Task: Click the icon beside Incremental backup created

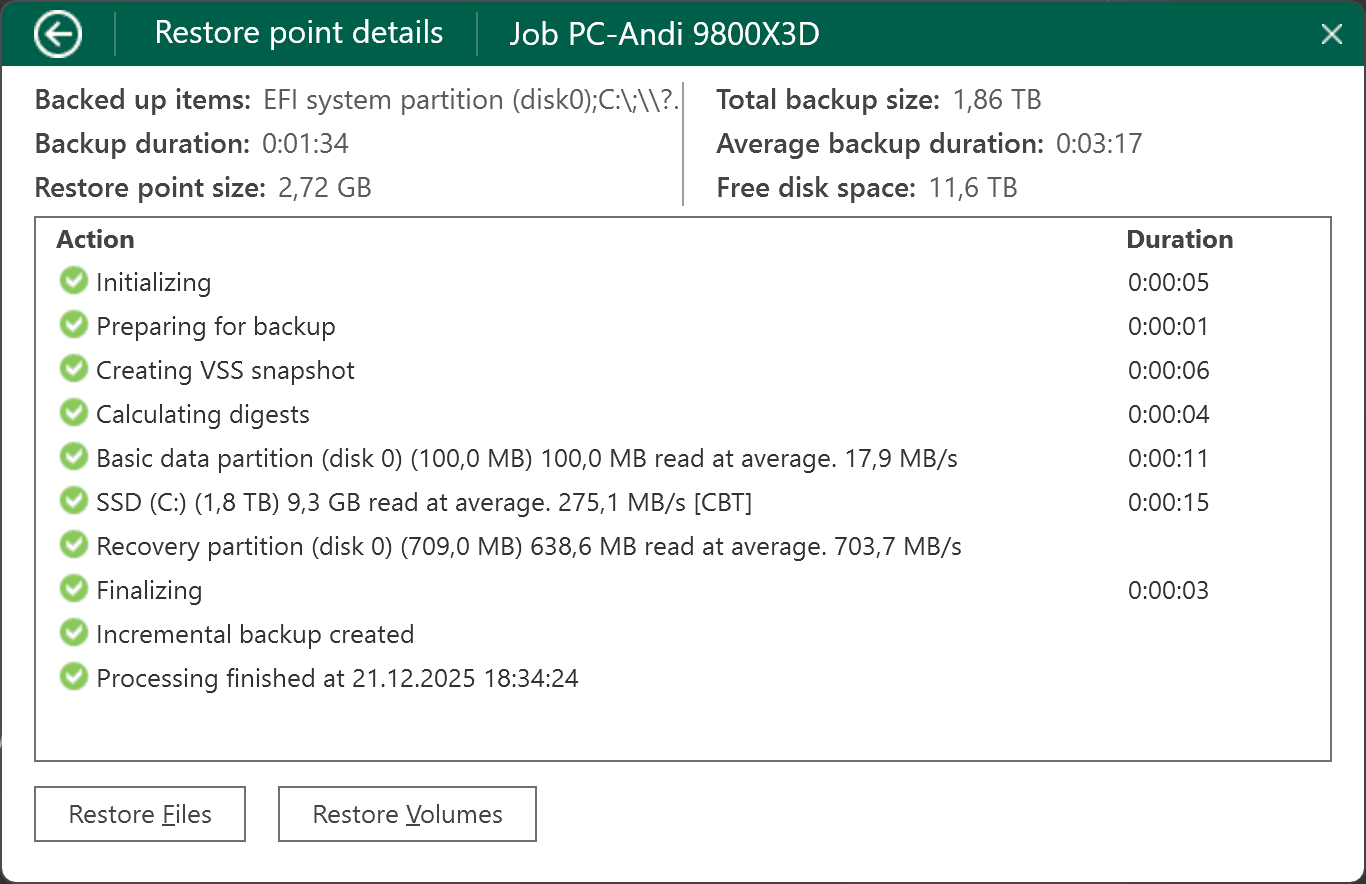Action: click(x=73, y=633)
